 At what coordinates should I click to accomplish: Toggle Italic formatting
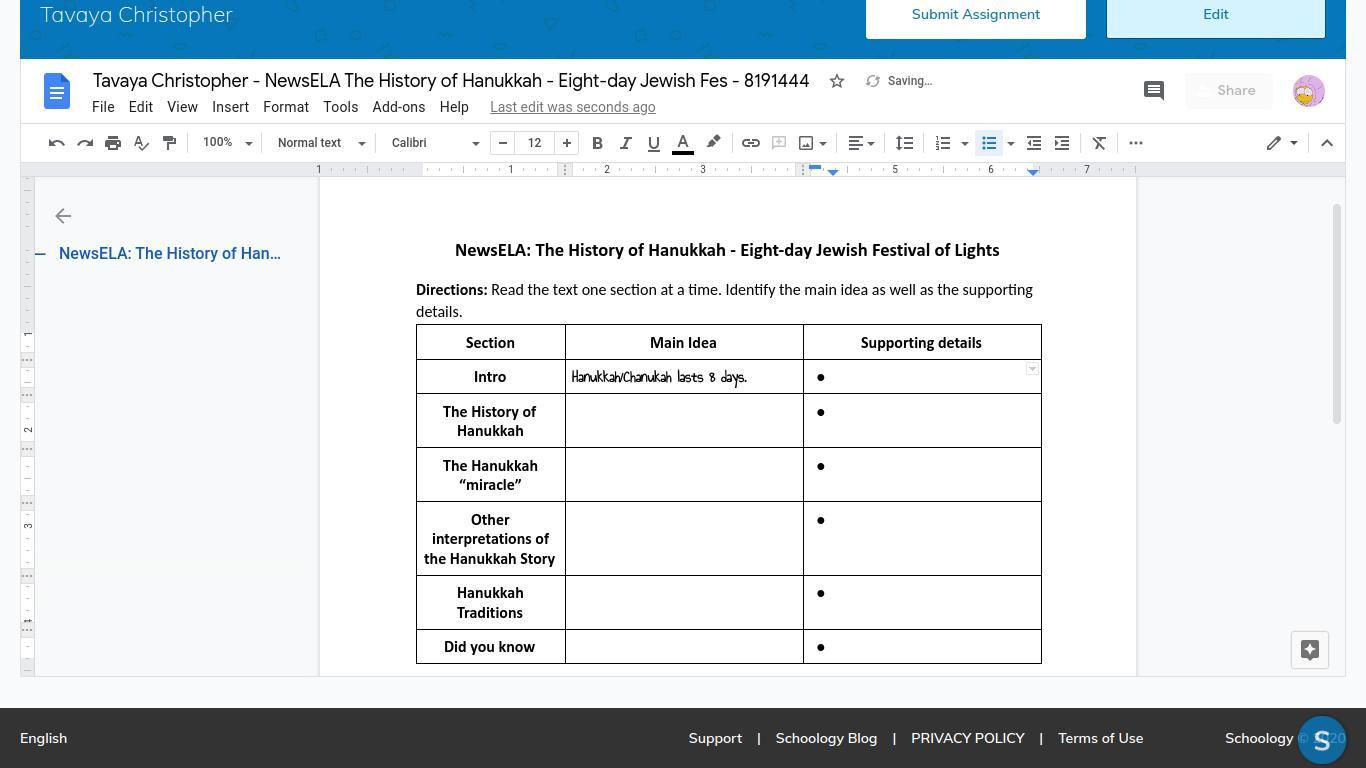pyautogui.click(x=625, y=143)
